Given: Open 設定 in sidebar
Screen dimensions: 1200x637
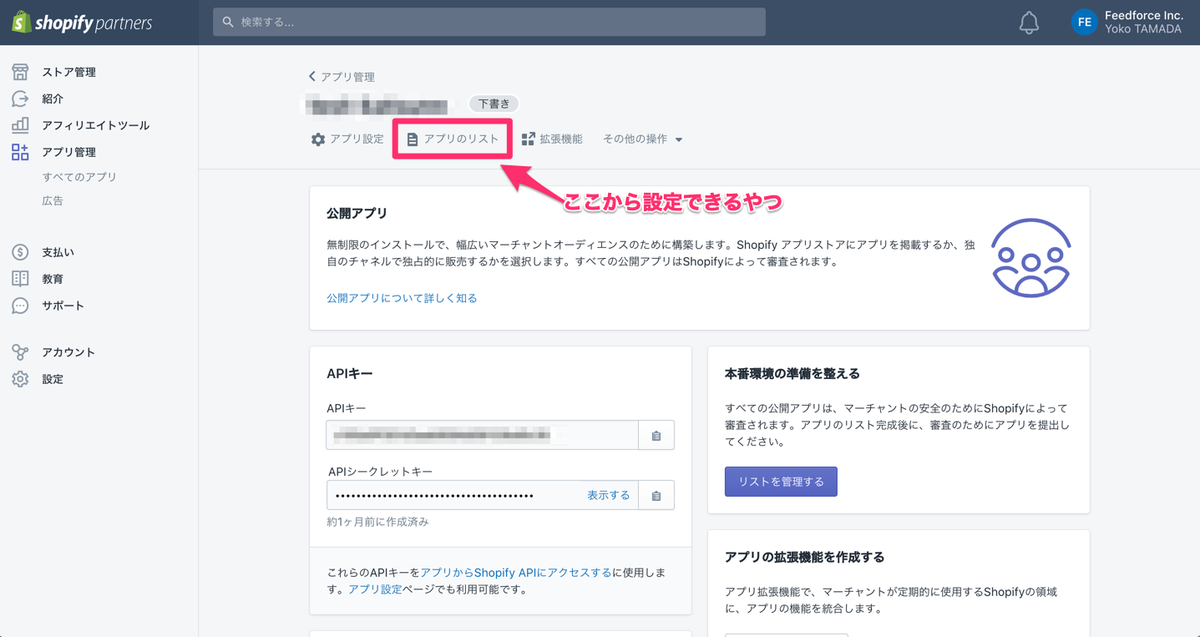Looking at the screenshot, I should [x=52, y=379].
